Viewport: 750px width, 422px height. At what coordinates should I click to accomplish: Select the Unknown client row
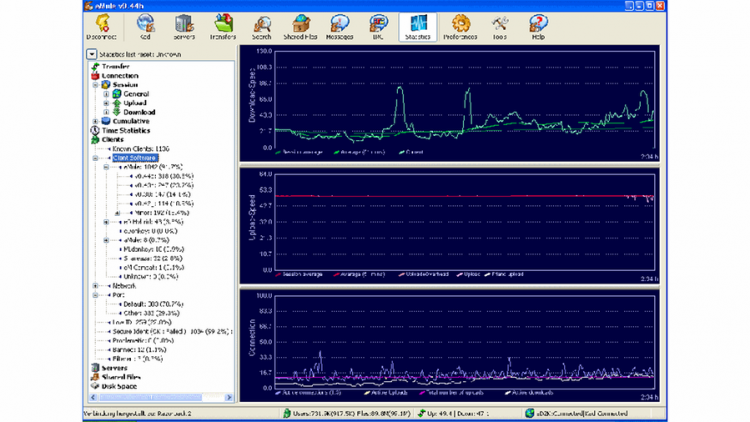click(x=151, y=277)
